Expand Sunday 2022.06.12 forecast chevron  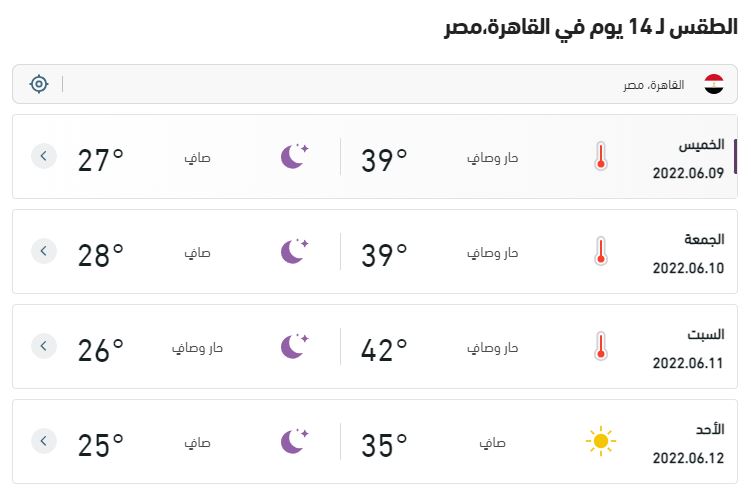(44, 441)
